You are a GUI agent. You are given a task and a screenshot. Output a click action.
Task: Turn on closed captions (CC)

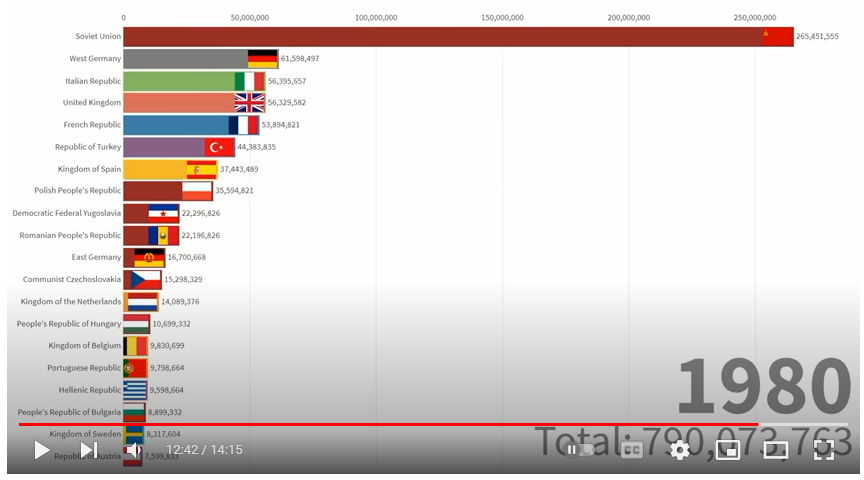tap(631, 450)
